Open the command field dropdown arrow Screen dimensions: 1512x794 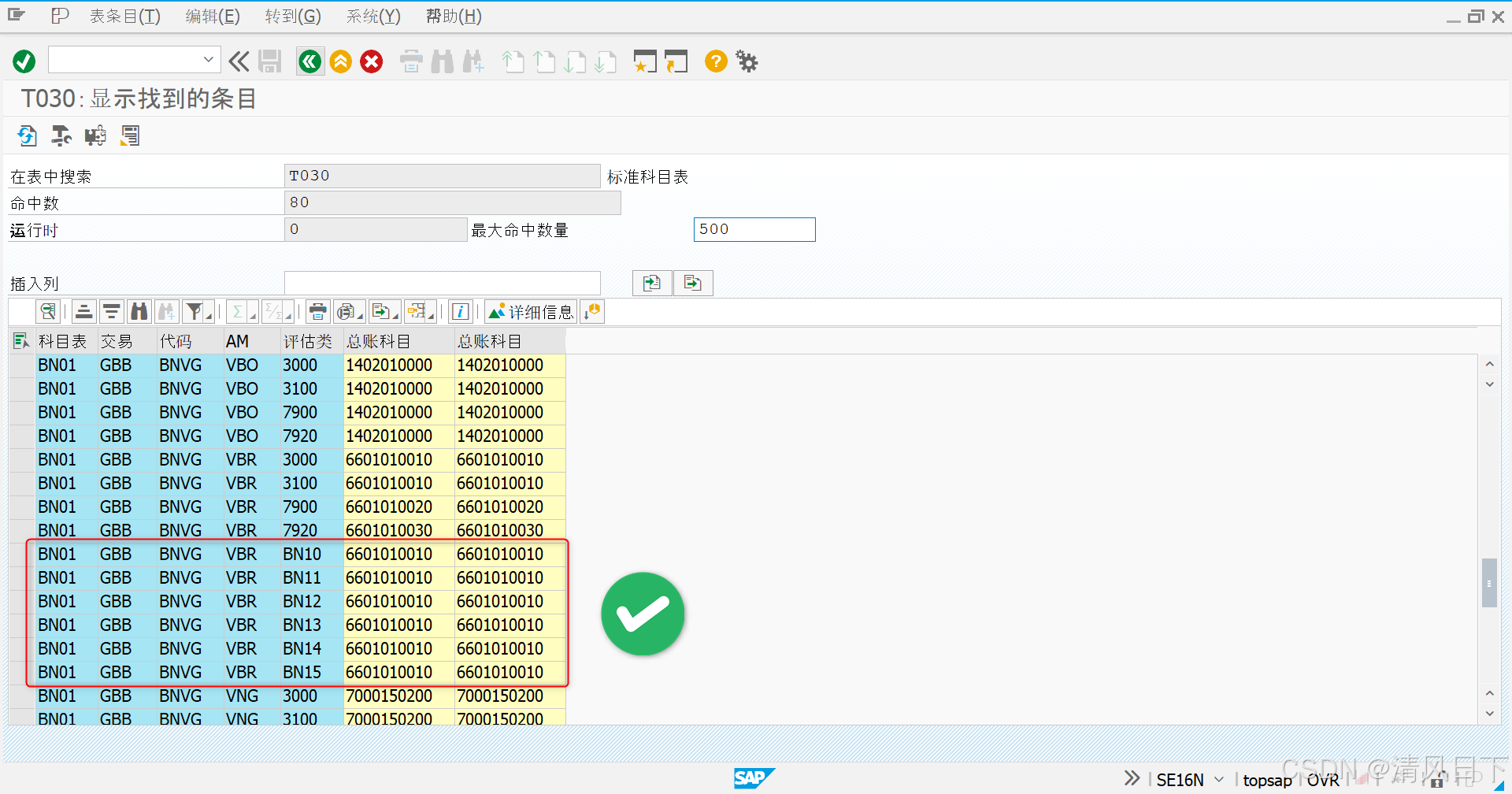208,59
